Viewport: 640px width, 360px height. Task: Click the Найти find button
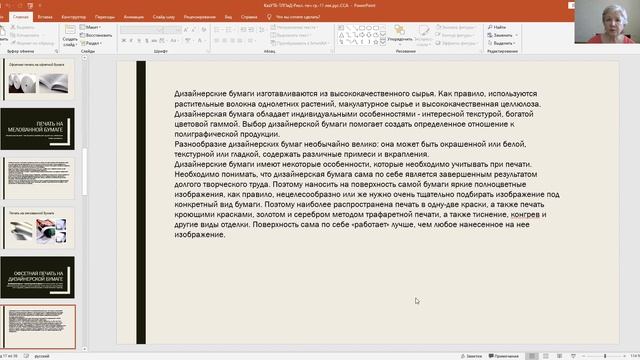point(497,27)
